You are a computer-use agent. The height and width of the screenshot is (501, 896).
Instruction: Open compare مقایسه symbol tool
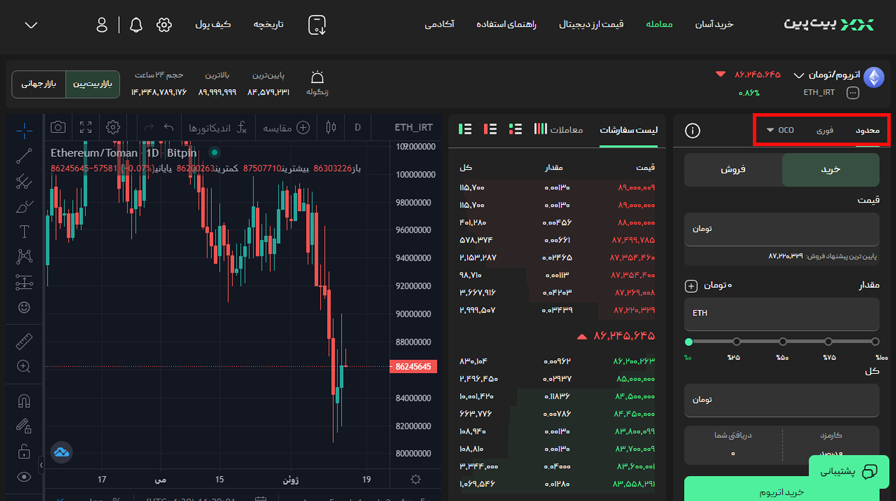pyautogui.click(x=286, y=128)
